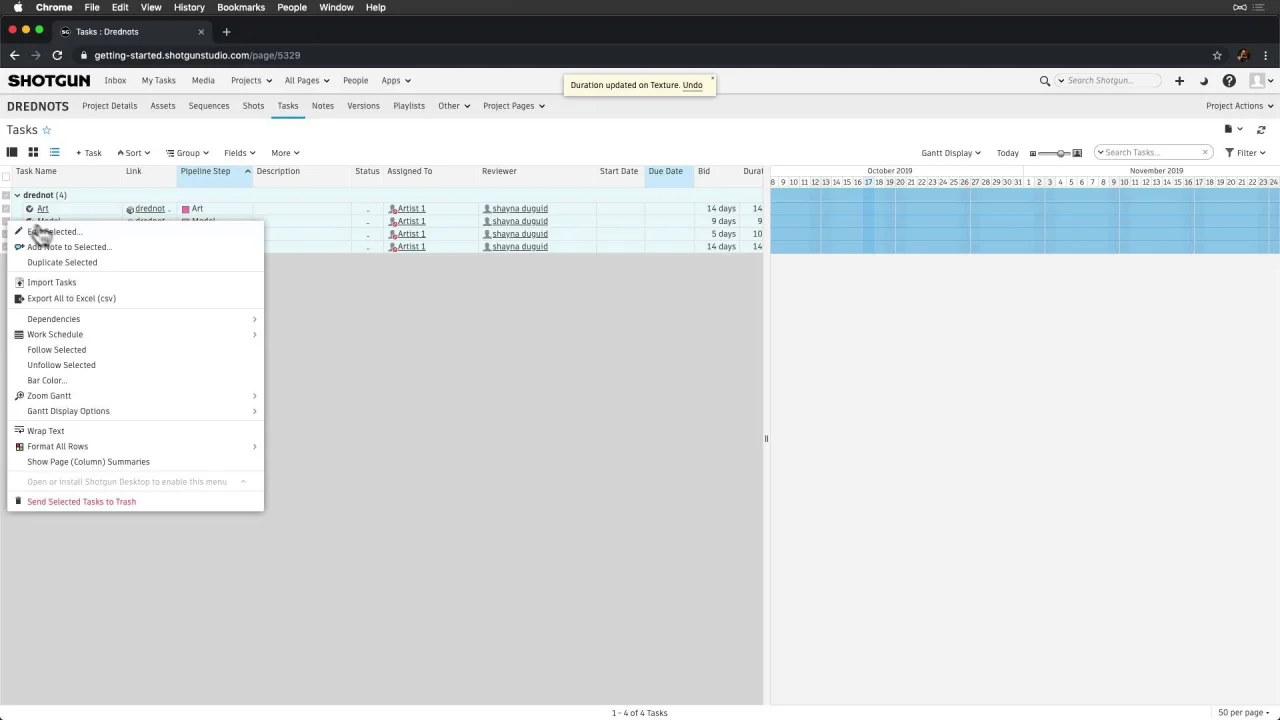1280x720 pixels.
Task: Open the Gantt Display dropdown
Action: (951, 153)
